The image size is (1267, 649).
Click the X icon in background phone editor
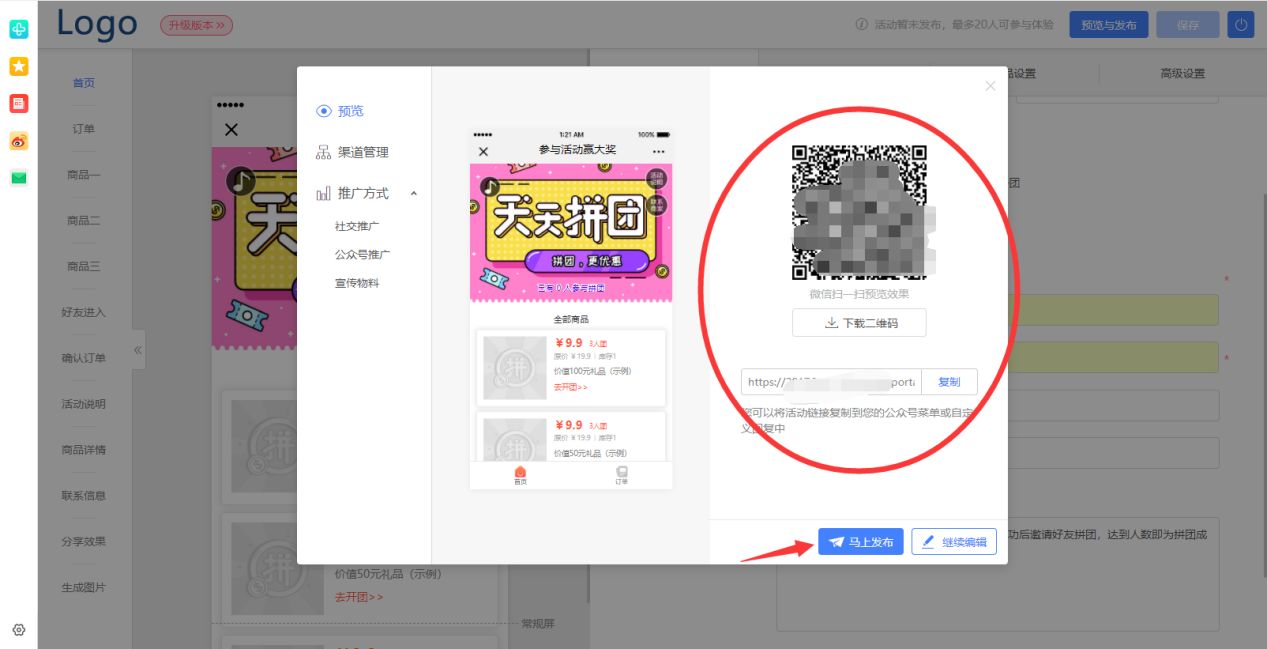click(231, 129)
